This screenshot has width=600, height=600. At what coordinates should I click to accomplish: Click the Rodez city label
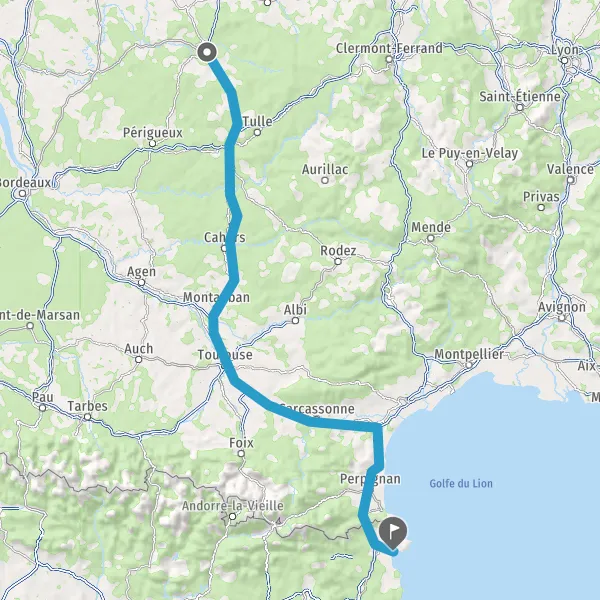(338, 251)
